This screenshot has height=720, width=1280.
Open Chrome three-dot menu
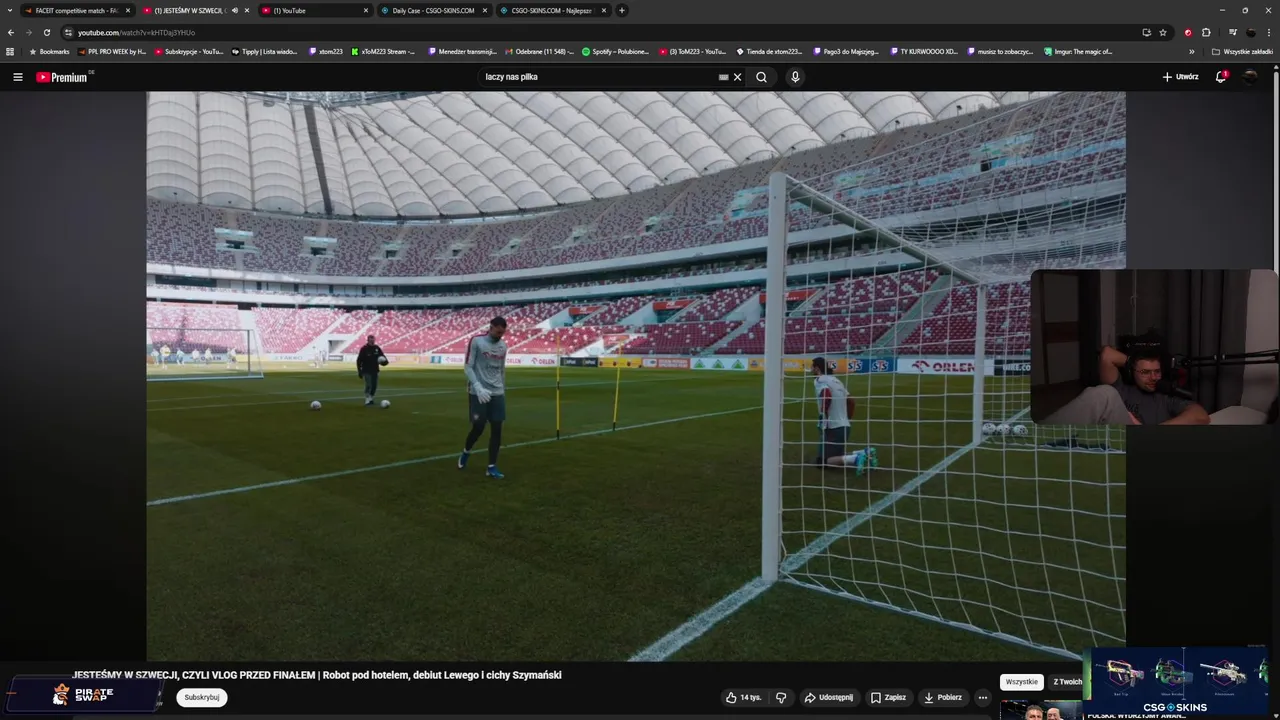1269,32
